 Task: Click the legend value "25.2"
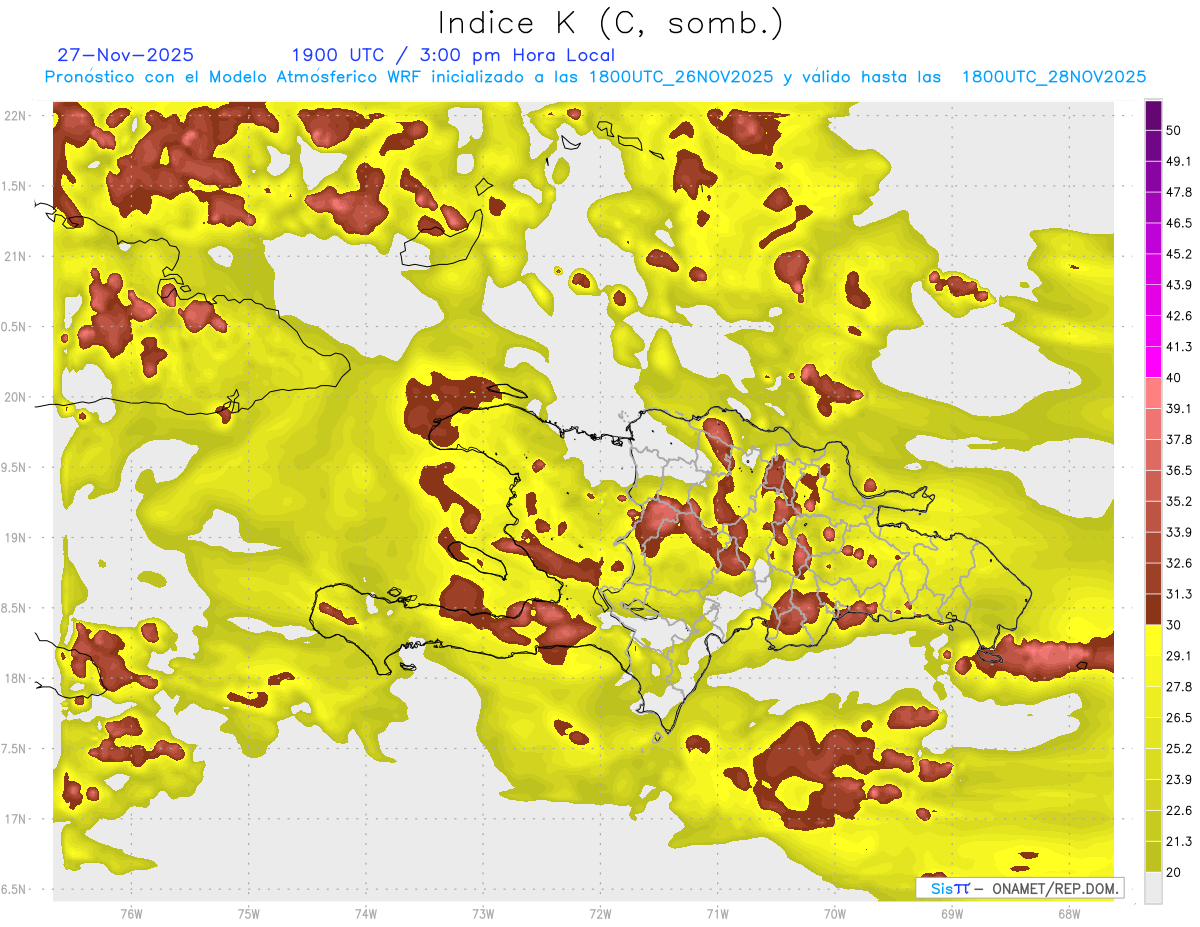point(1179,748)
